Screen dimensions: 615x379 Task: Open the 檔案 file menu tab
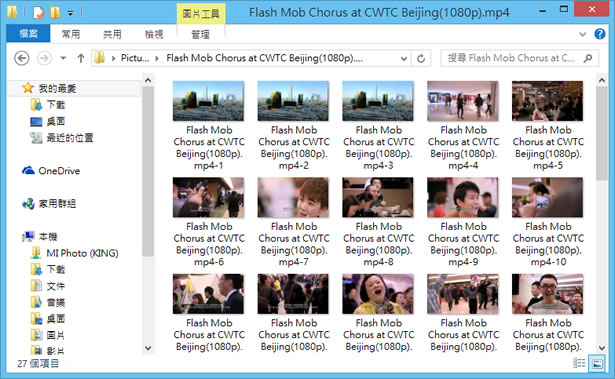pos(28,34)
